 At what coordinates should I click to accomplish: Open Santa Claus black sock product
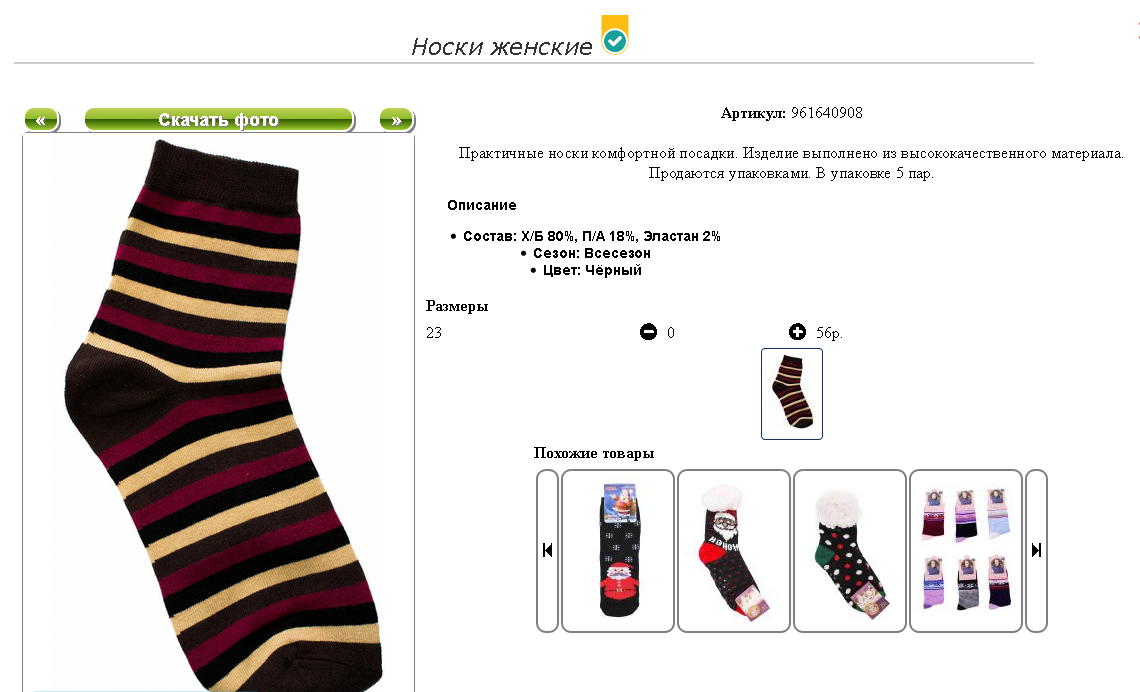[618, 550]
